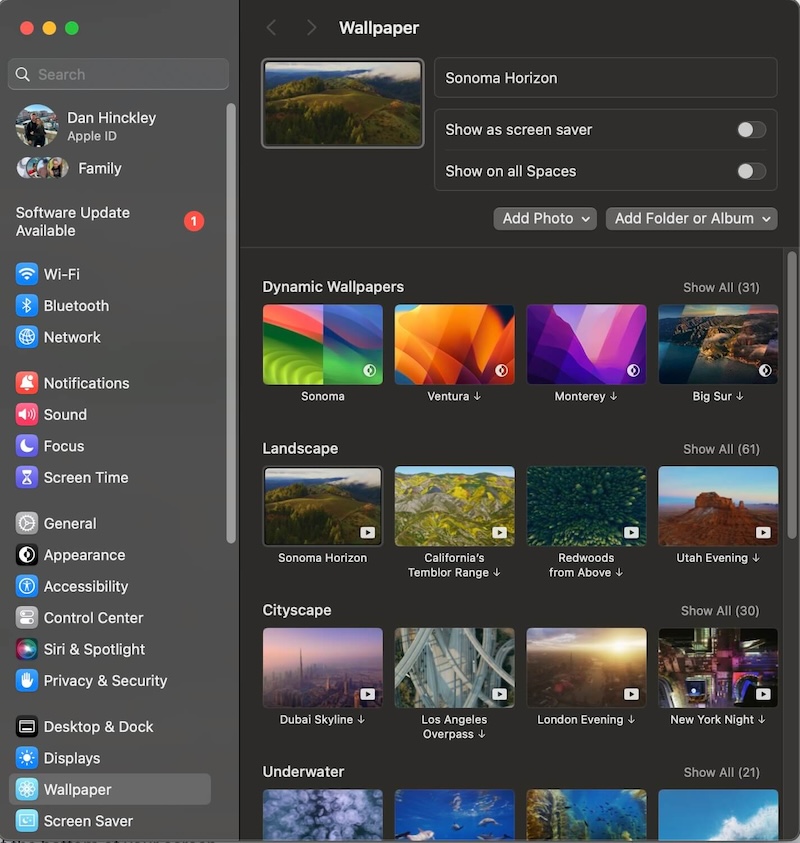Show all 31 Dynamic Wallpapers
Image resolution: width=800 pixels, height=843 pixels.
coord(721,288)
